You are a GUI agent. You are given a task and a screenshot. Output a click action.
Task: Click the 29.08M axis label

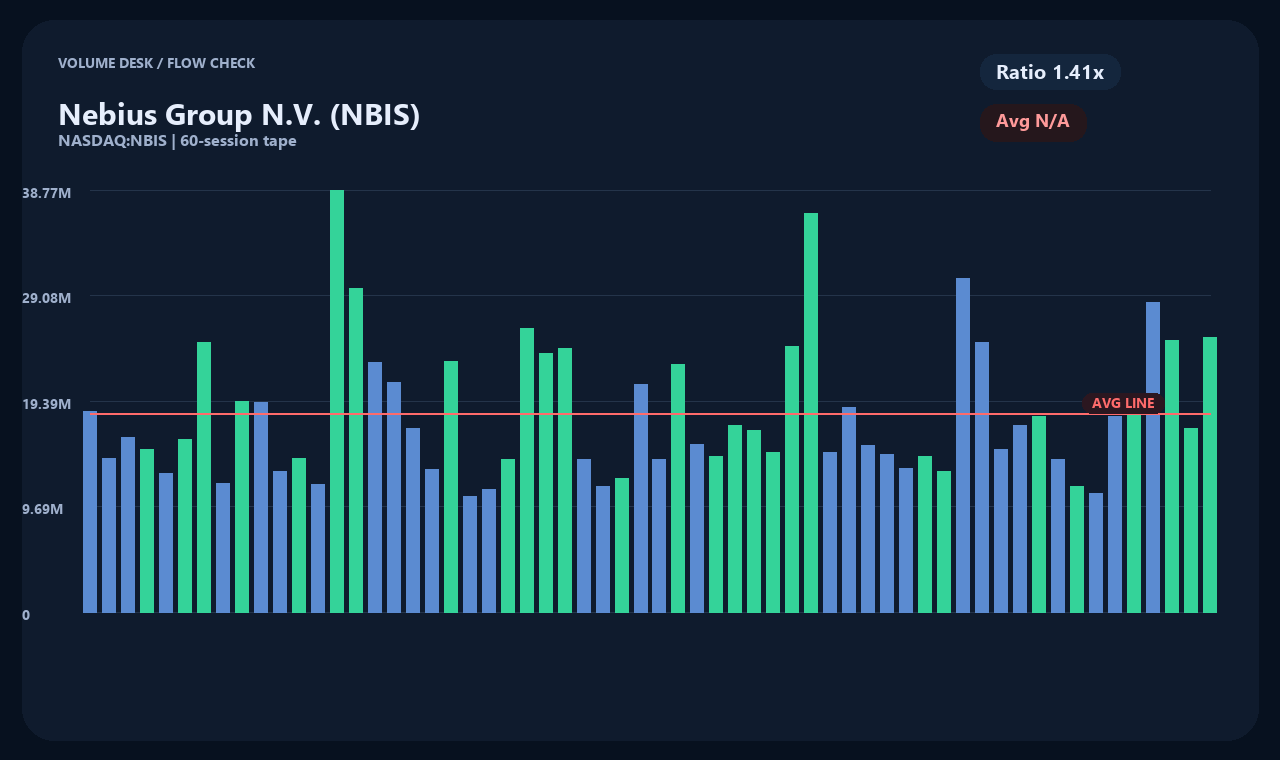pyautogui.click(x=47, y=298)
